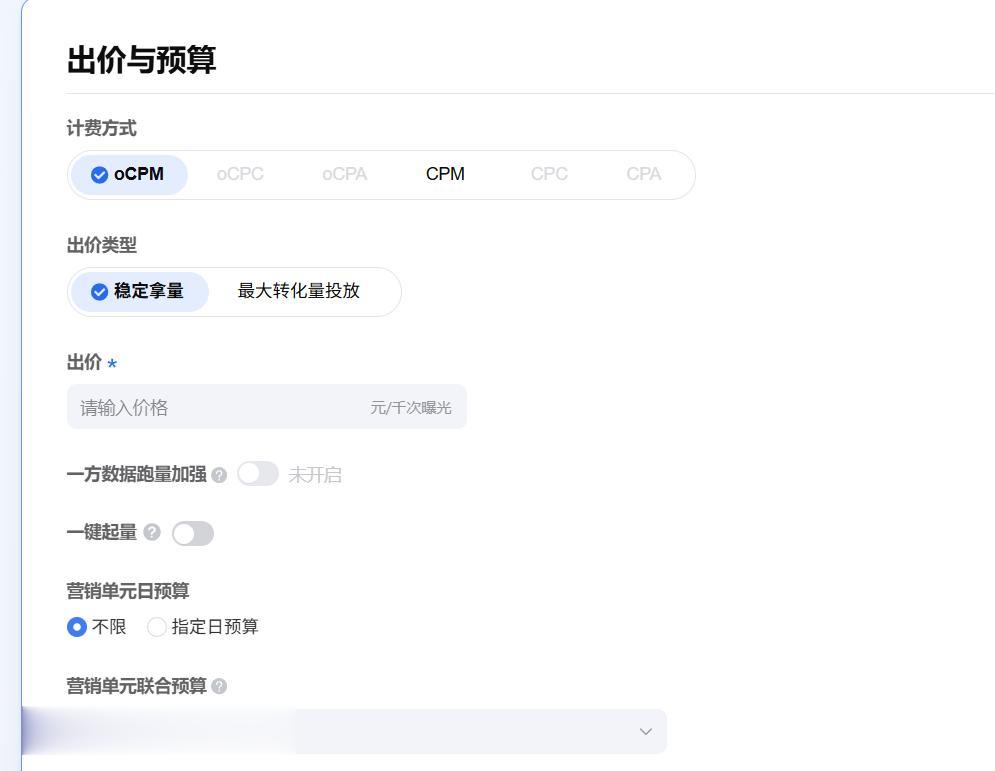The width and height of the screenshot is (995, 771).
Task: Click the dropdown chevron arrow
Action: pyautogui.click(x=645, y=732)
